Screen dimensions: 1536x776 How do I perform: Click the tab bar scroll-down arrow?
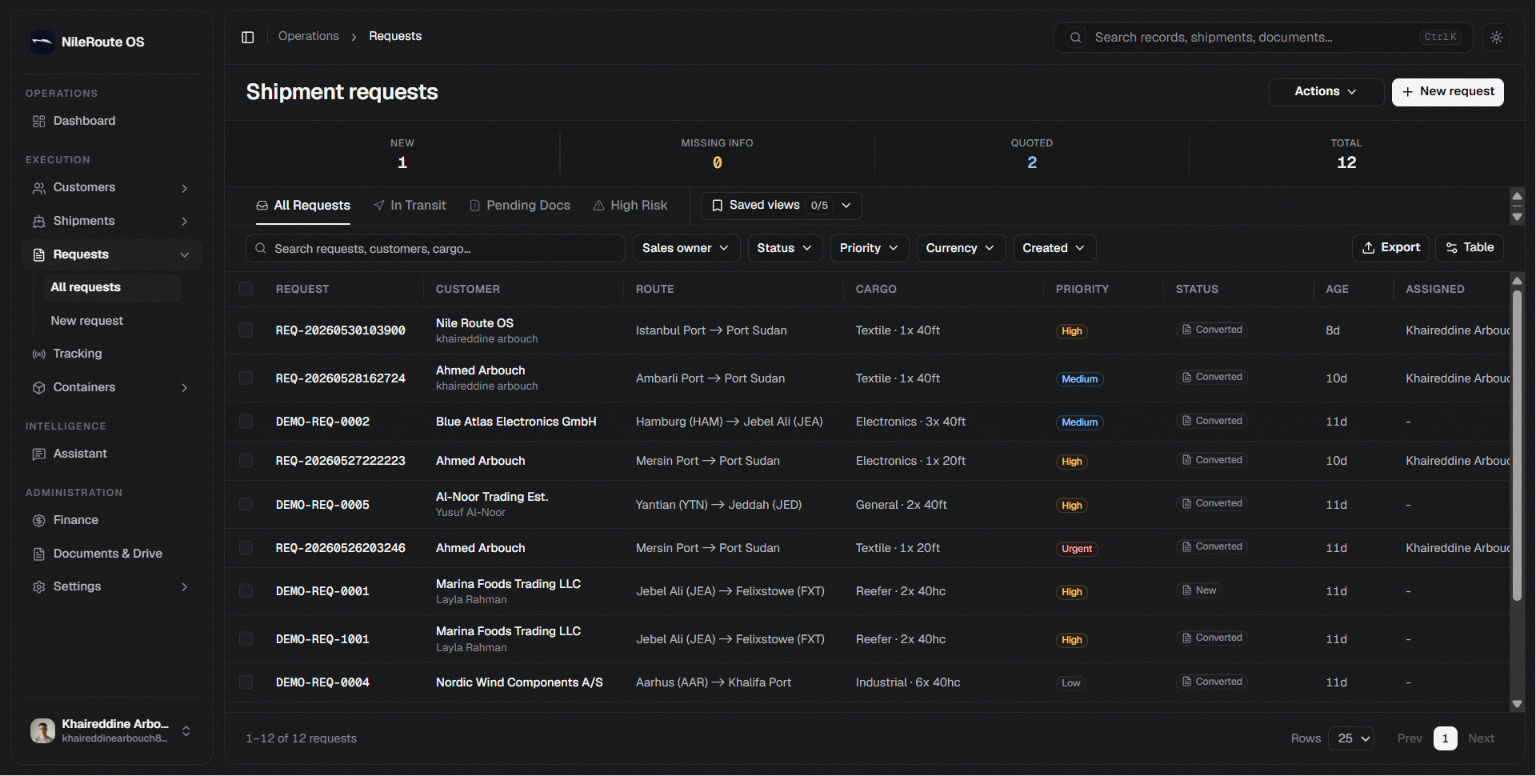pyautogui.click(x=1517, y=217)
